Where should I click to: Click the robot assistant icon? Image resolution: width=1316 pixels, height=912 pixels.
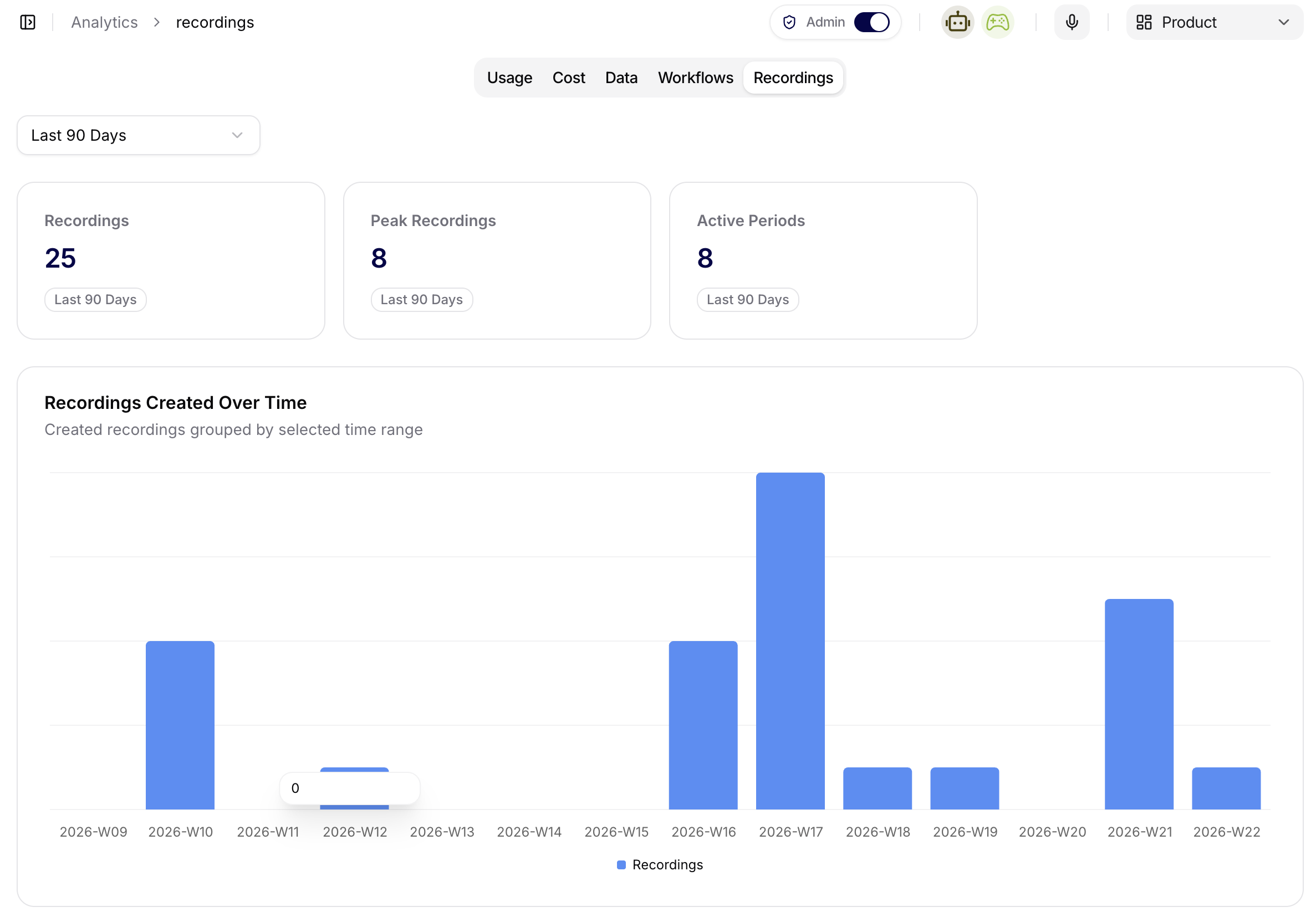pos(957,22)
